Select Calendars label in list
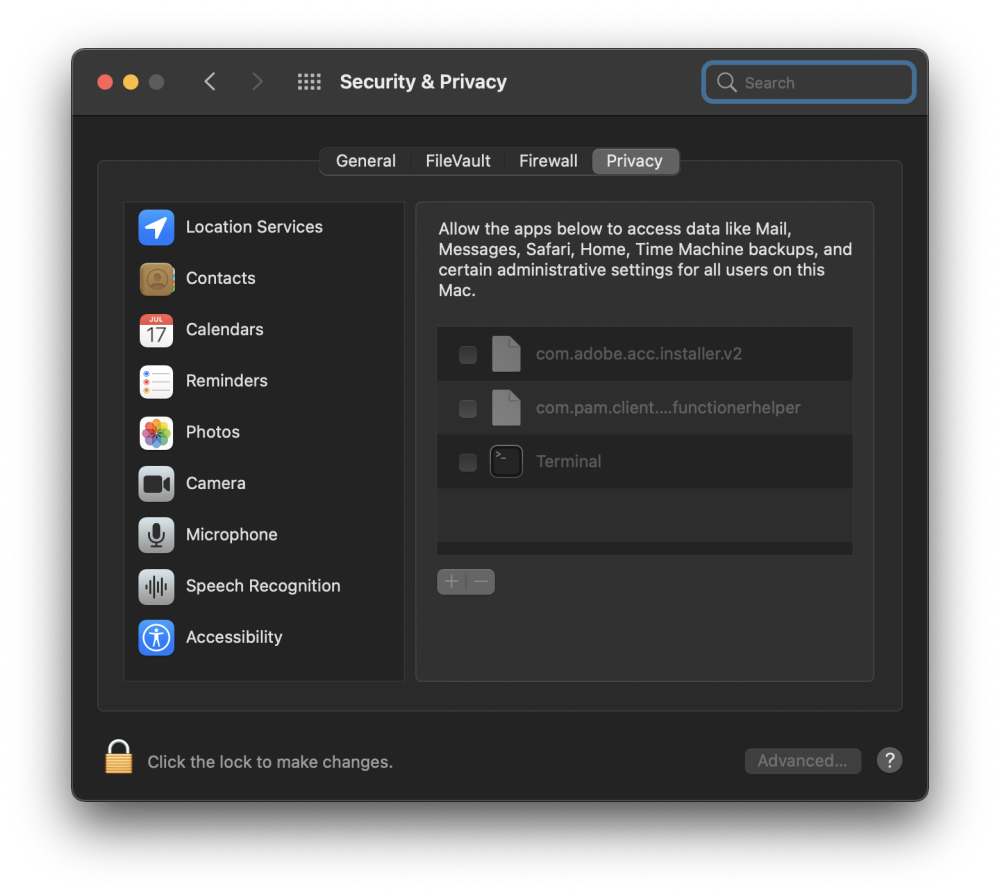1000x896 pixels. [224, 330]
